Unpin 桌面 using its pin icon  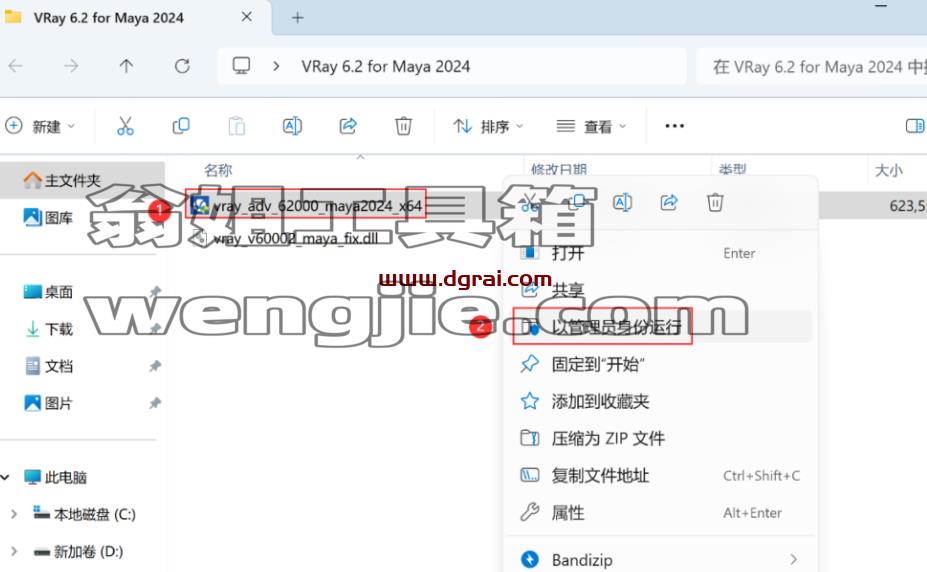click(x=155, y=291)
